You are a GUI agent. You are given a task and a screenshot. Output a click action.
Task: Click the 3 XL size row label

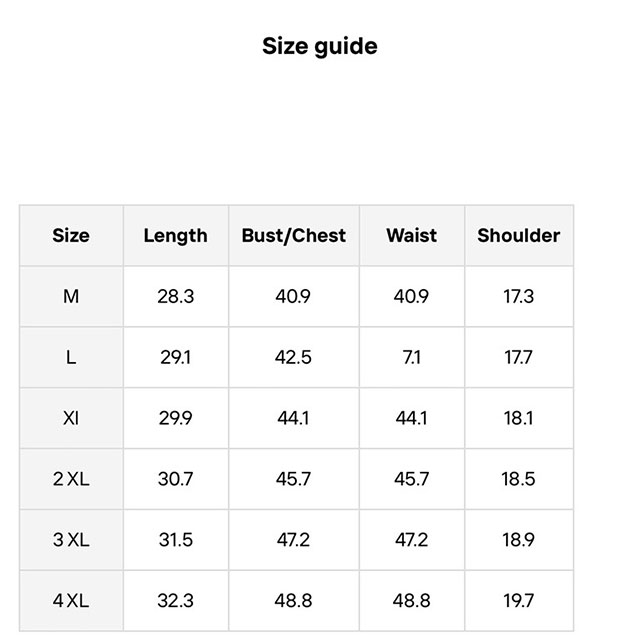(71, 540)
